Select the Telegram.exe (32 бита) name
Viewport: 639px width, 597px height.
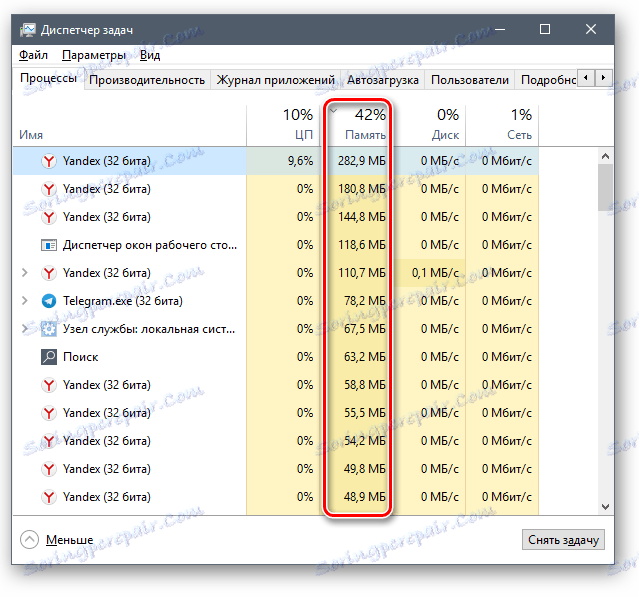(x=123, y=301)
